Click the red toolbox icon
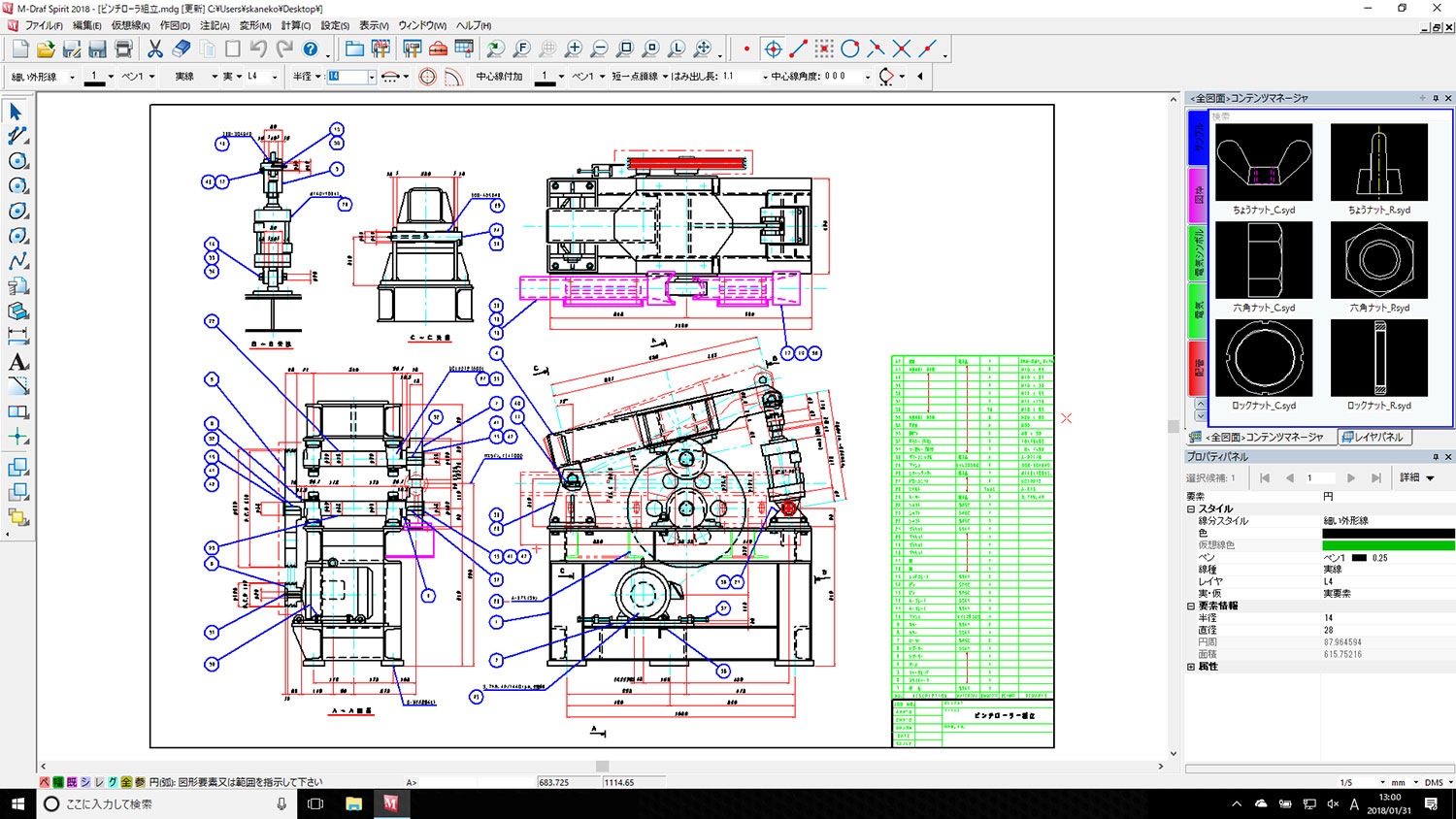 coord(438,49)
